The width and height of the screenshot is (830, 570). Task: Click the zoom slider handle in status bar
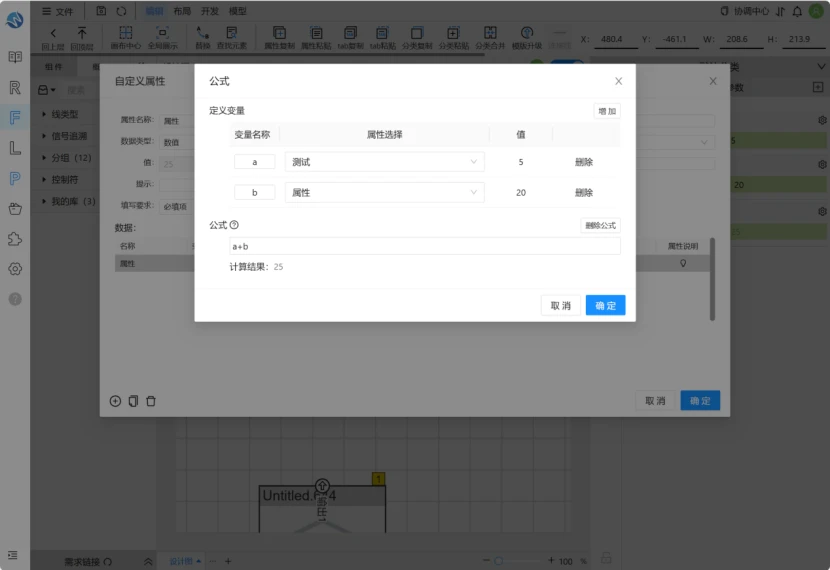pyautogui.click(x=498, y=561)
